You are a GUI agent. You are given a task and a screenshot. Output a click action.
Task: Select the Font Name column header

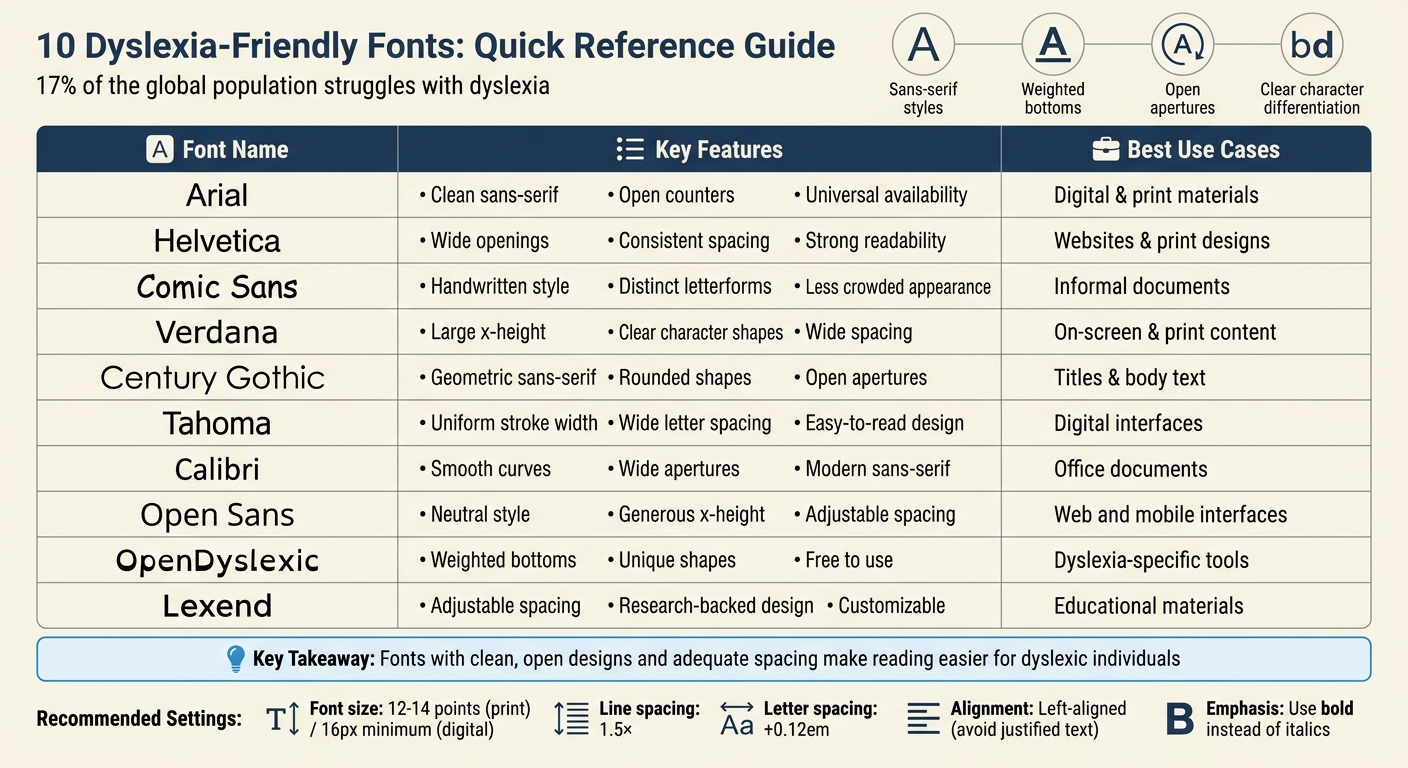[x=217, y=149]
